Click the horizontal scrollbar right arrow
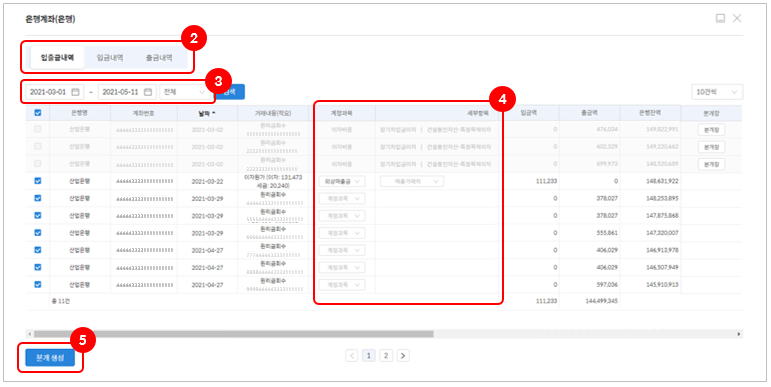This screenshot has height=387, width=771. point(739,334)
